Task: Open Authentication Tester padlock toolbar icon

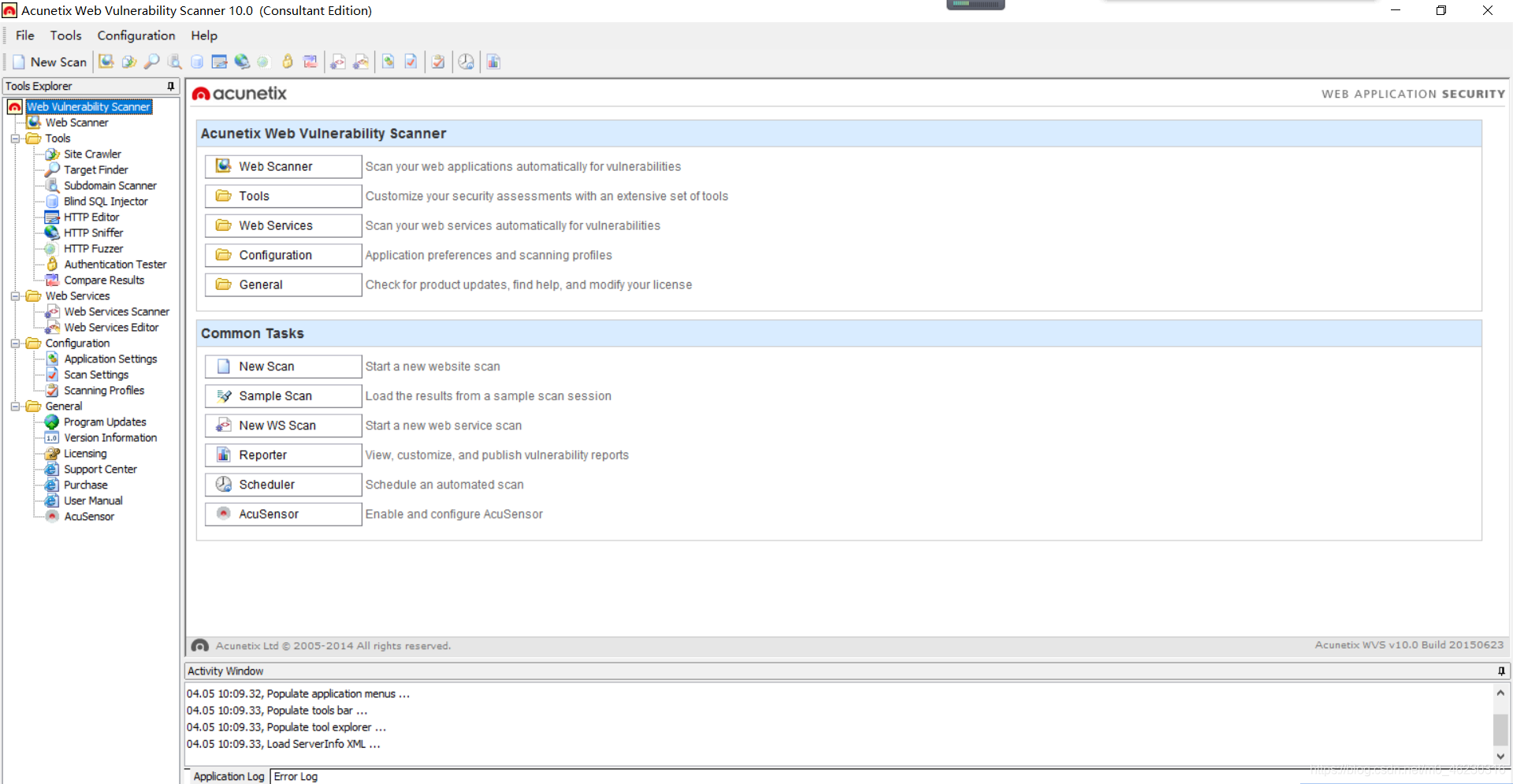Action: pyautogui.click(x=288, y=61)
